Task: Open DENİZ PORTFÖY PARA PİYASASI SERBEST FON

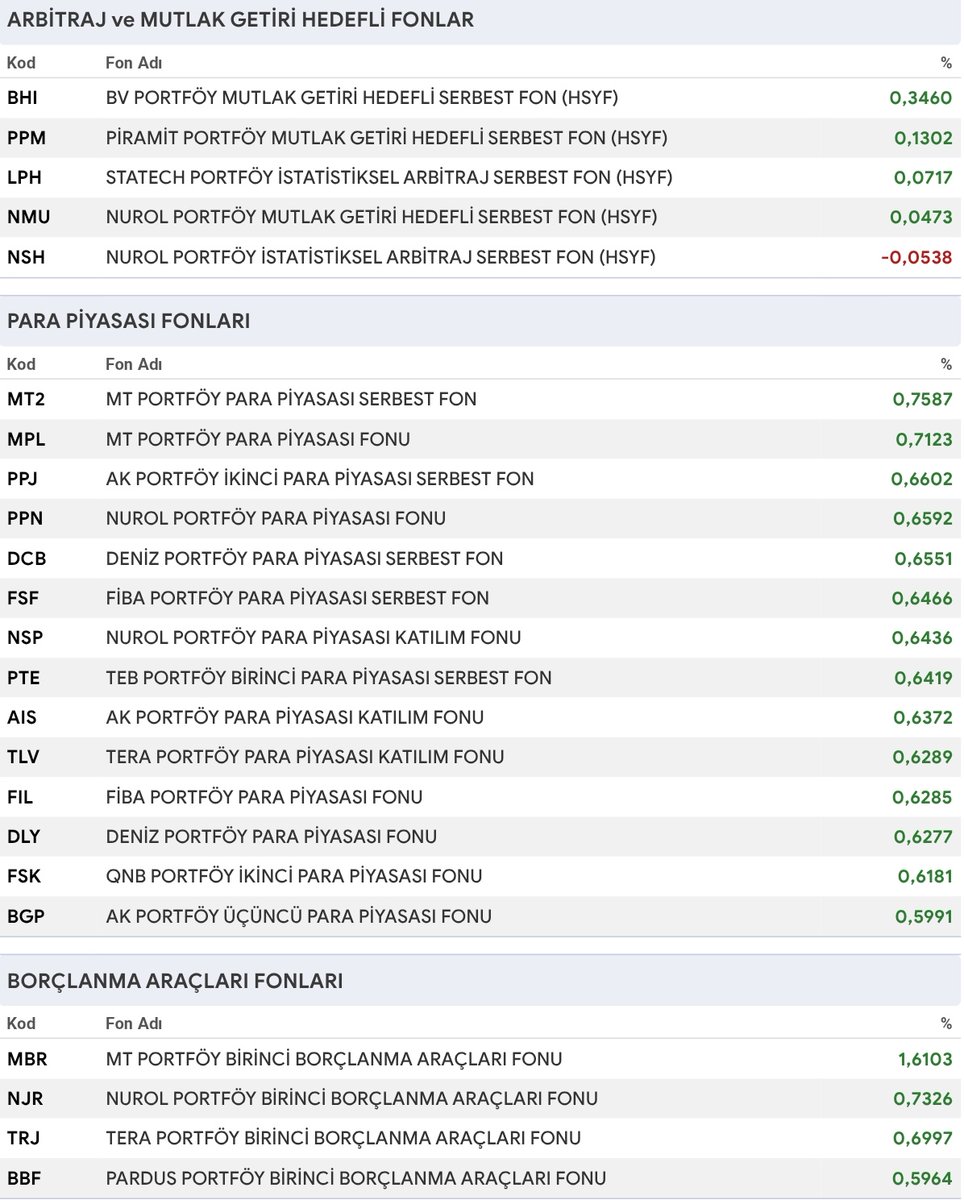Action: click(x=304, y=558)
